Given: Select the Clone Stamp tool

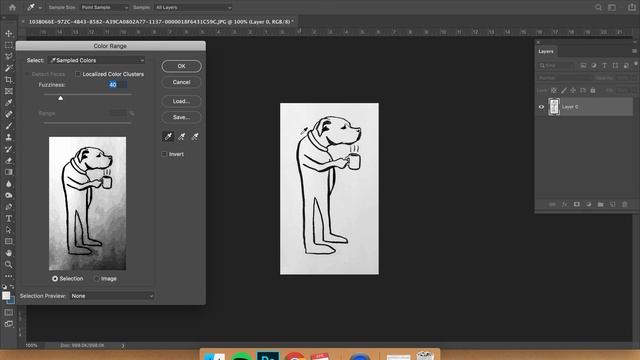Looking at the screenshot, I should (9, 137).
